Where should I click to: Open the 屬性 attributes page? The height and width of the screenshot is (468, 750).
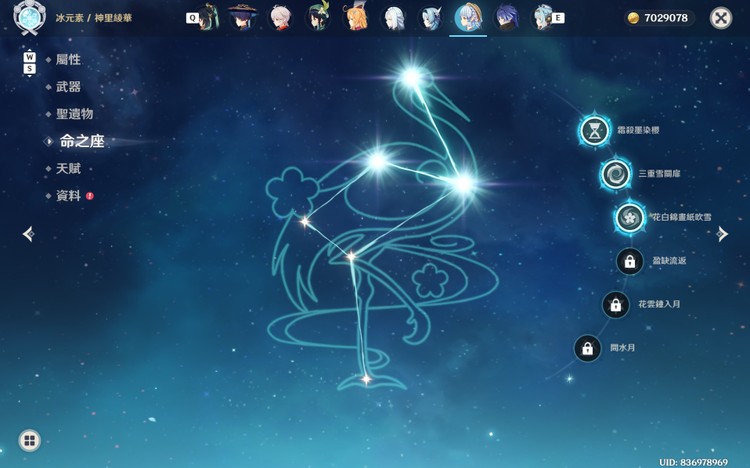coord(68,60)
